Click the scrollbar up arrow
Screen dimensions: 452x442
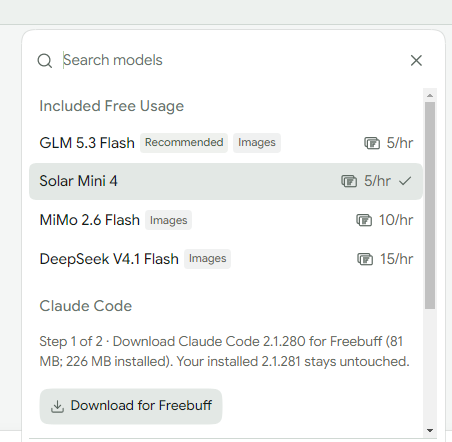click(x=430, y=96)
